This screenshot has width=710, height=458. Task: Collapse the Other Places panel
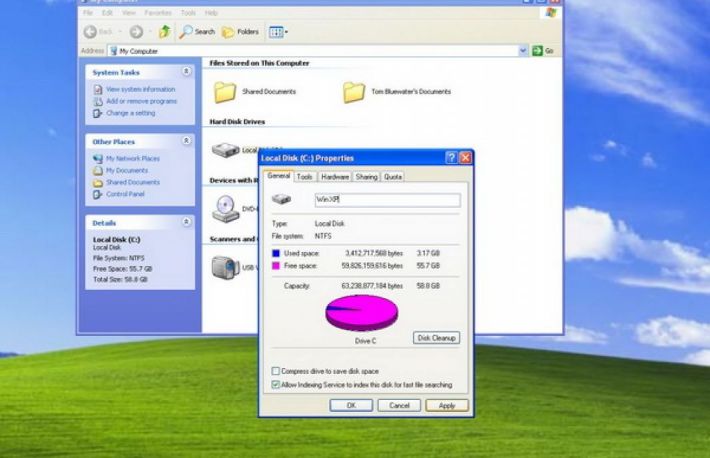(186, 141)
